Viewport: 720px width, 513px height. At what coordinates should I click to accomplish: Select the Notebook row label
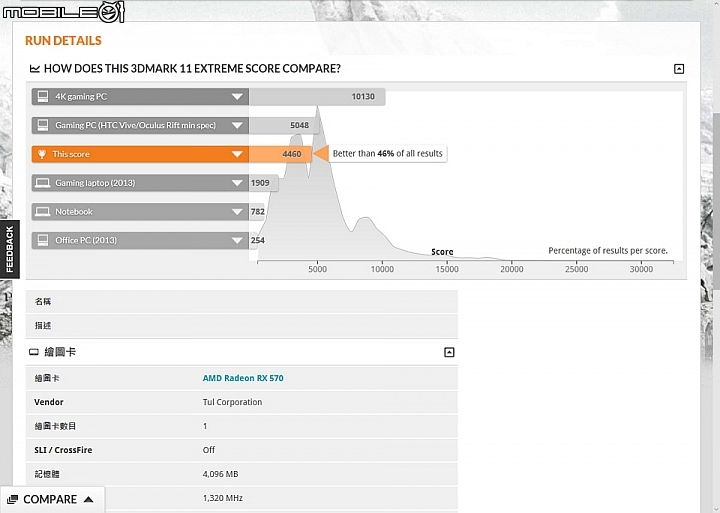[73, 212]
